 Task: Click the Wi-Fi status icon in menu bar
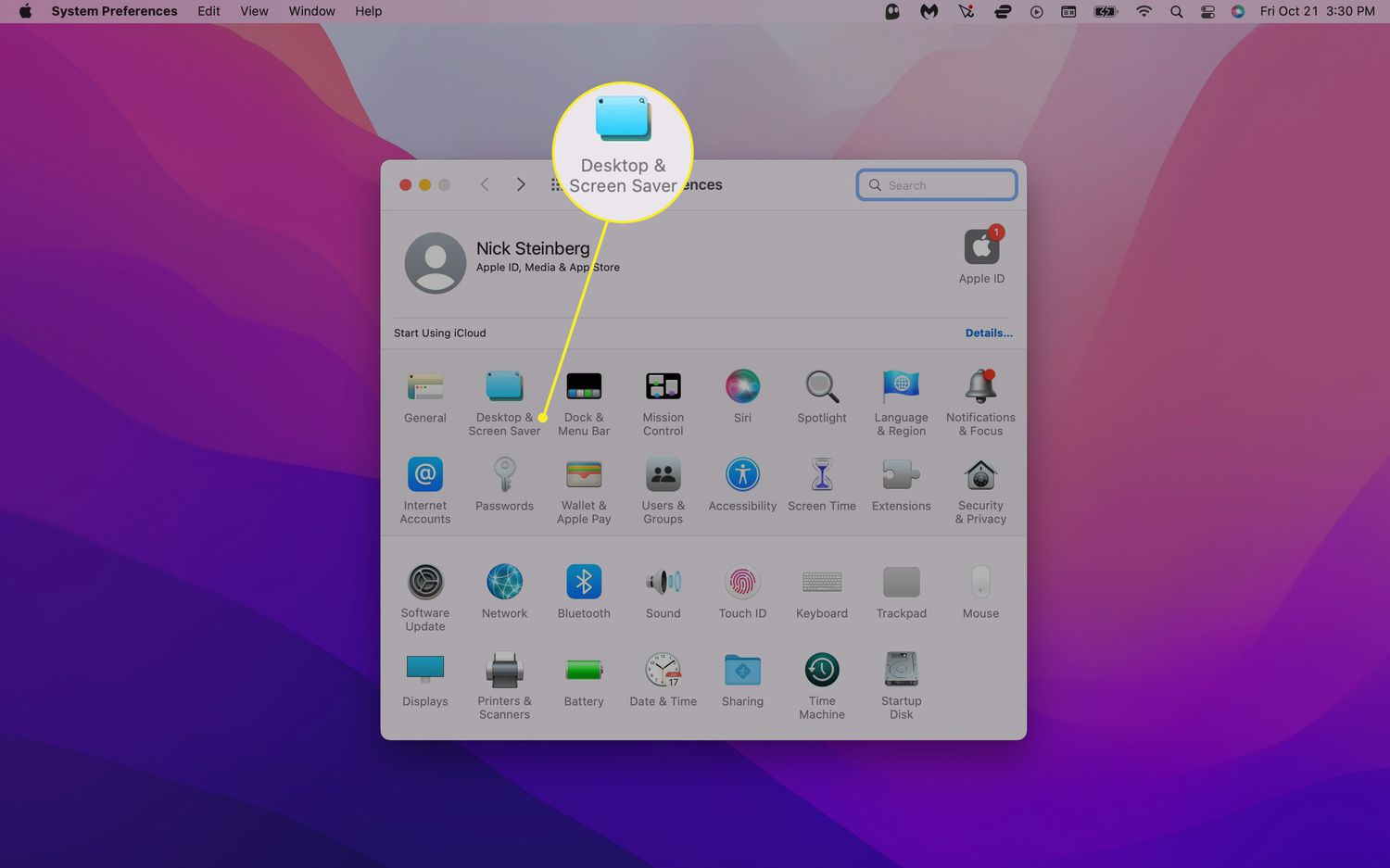[1144, 11]
